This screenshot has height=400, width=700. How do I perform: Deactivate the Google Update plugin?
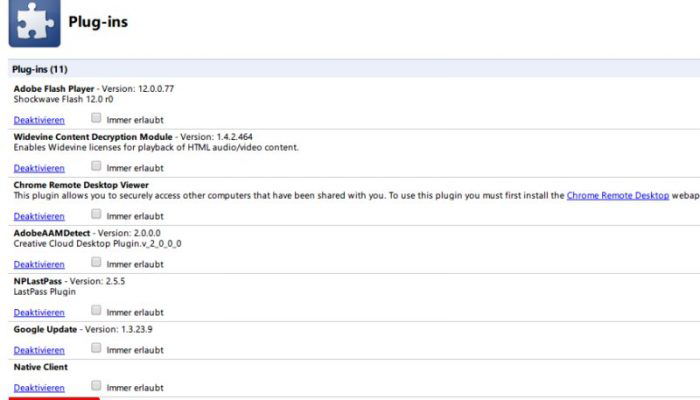[39, 350]
